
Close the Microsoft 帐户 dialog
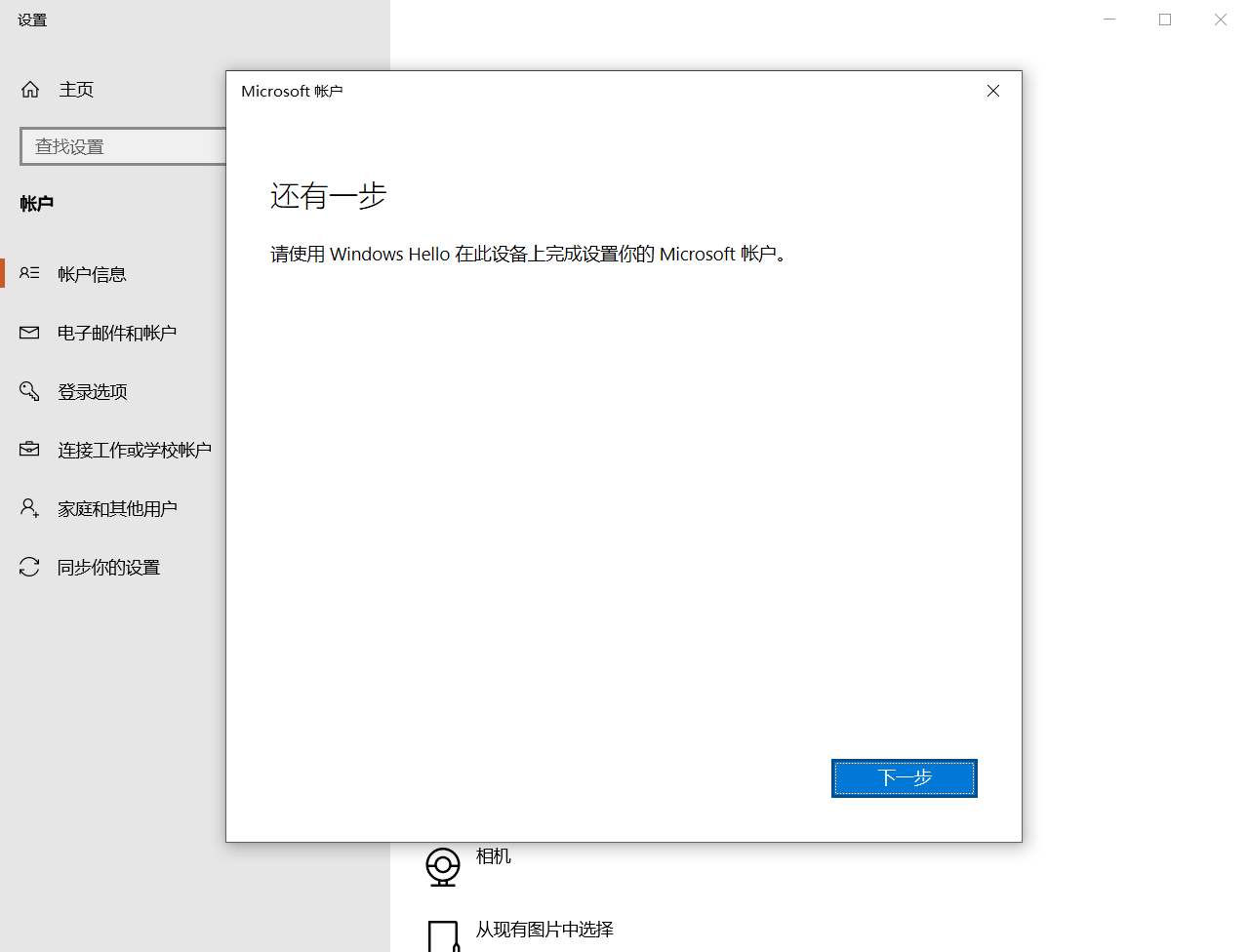pos(993,91)
